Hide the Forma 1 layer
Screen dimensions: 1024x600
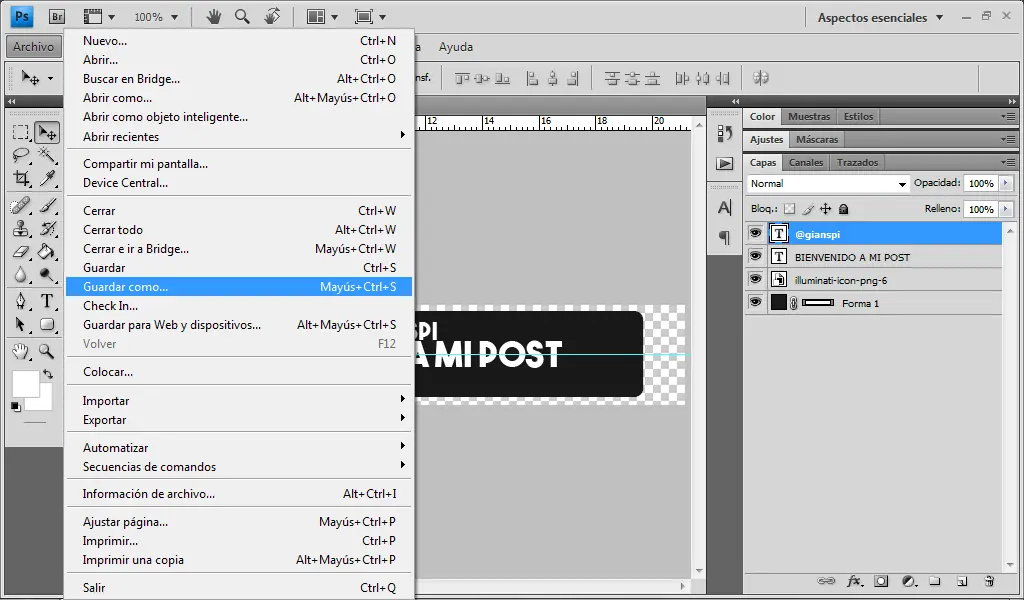756,302
